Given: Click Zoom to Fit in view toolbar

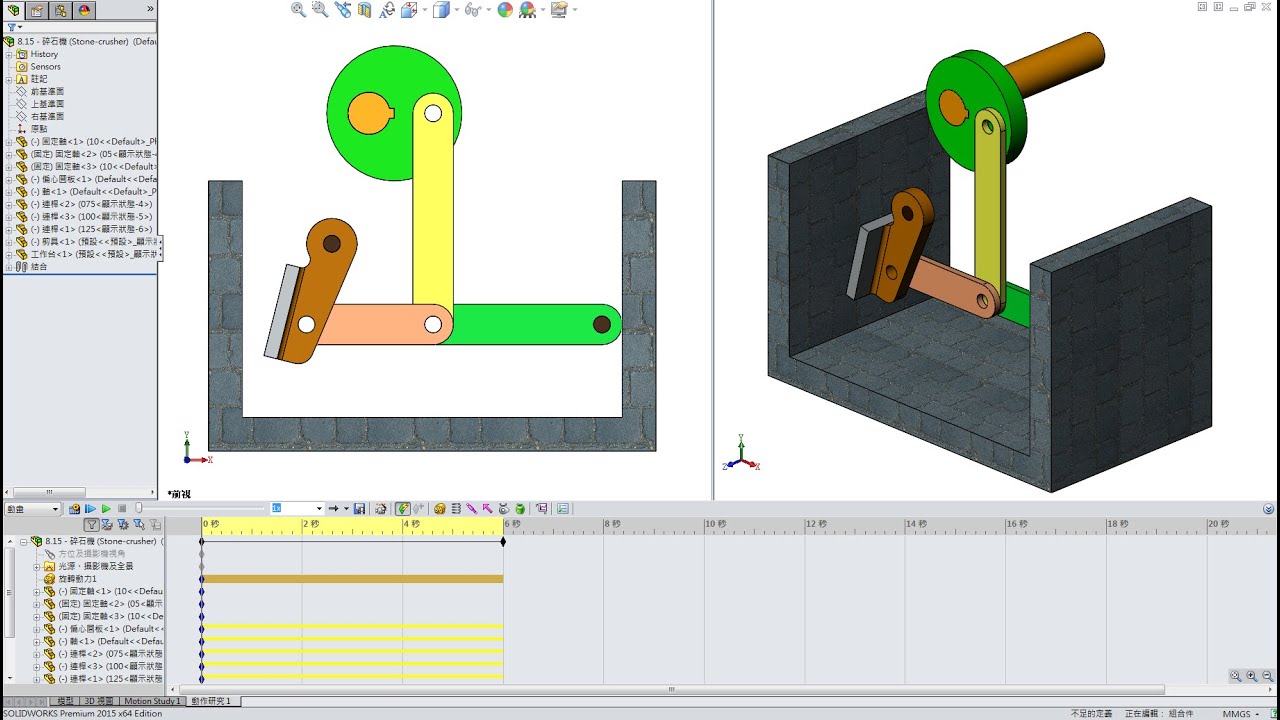Looking at the screenshot, I should (x=298, y=9).
